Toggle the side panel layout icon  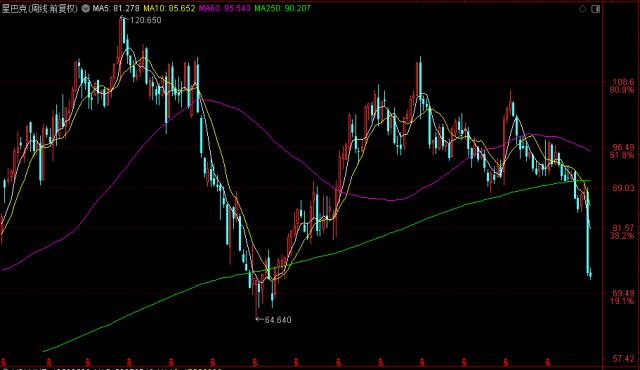[596, 9]
